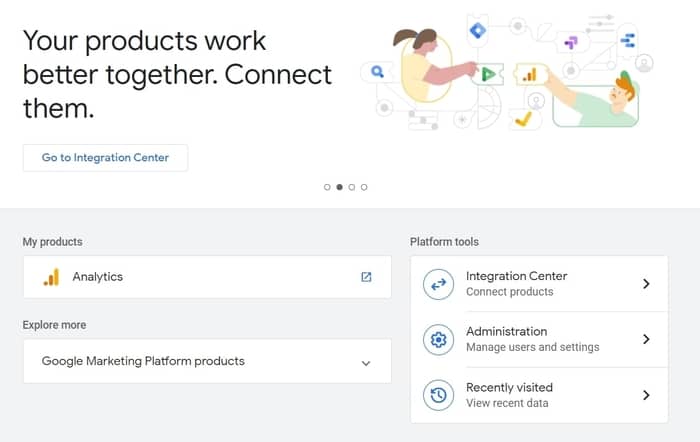Click the Analytics bar-chart logo in My products

point(51,277)
